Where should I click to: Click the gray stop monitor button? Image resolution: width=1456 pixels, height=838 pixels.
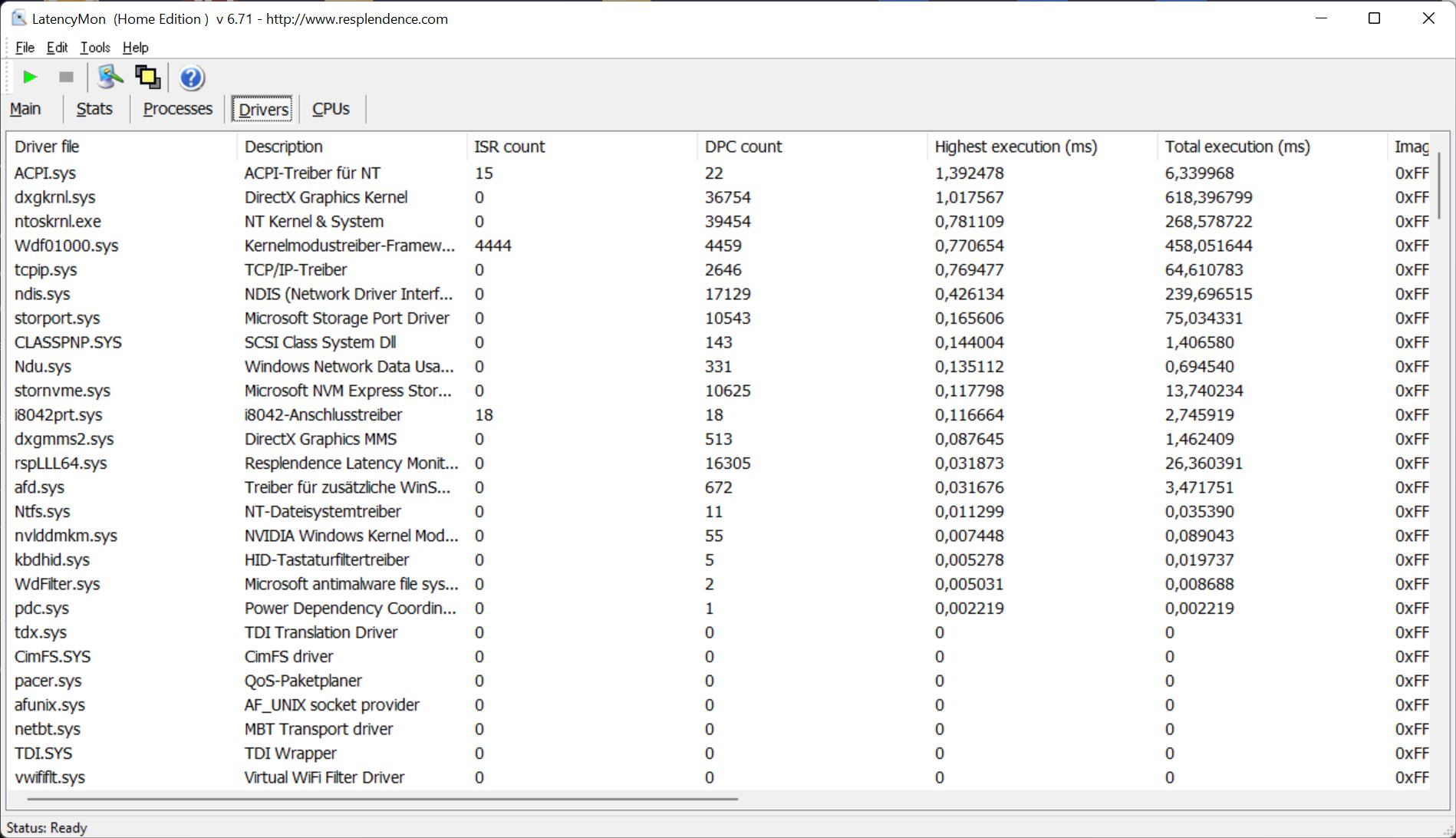(x=67, y=78)
